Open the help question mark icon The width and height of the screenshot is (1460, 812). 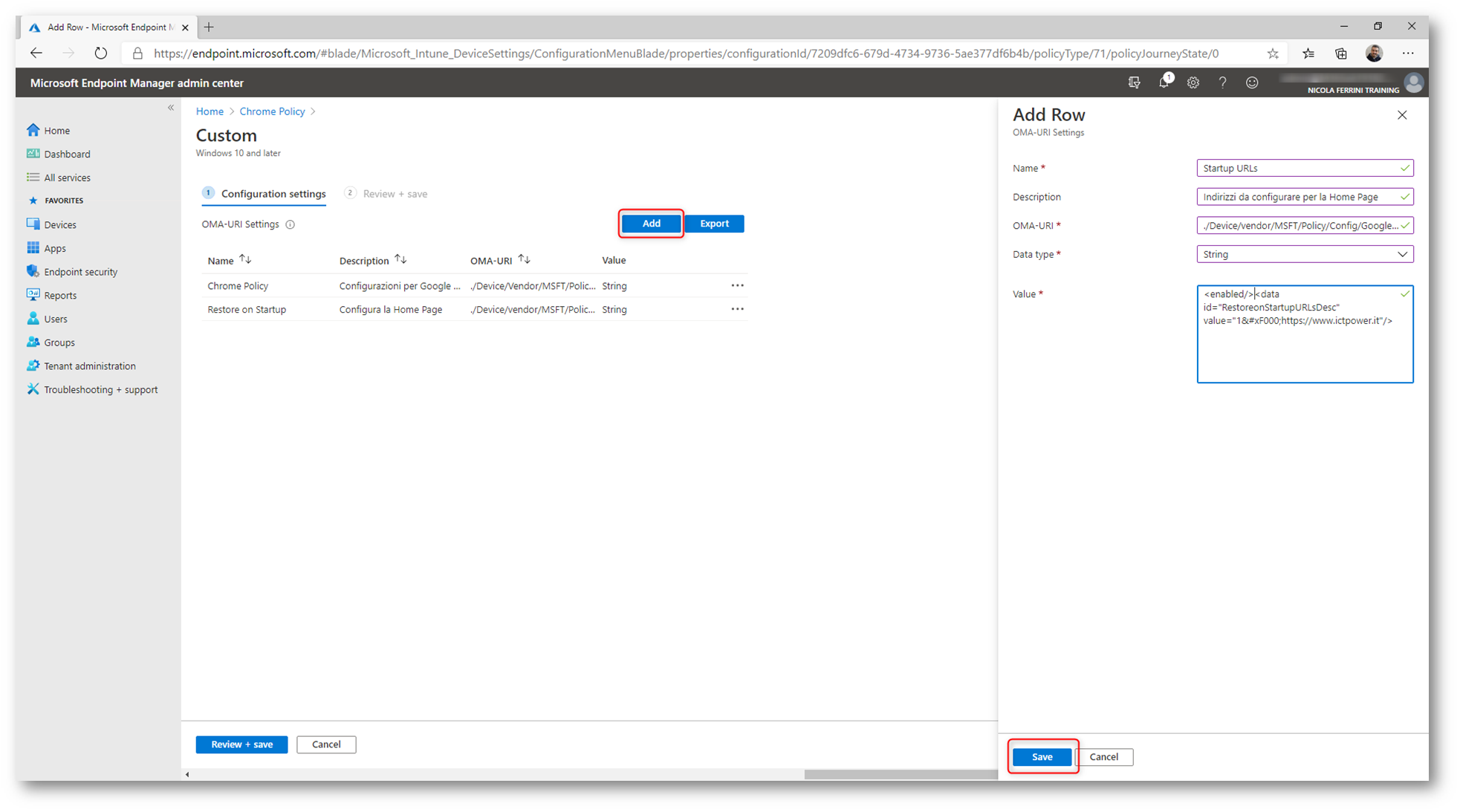pos(1222,82)
